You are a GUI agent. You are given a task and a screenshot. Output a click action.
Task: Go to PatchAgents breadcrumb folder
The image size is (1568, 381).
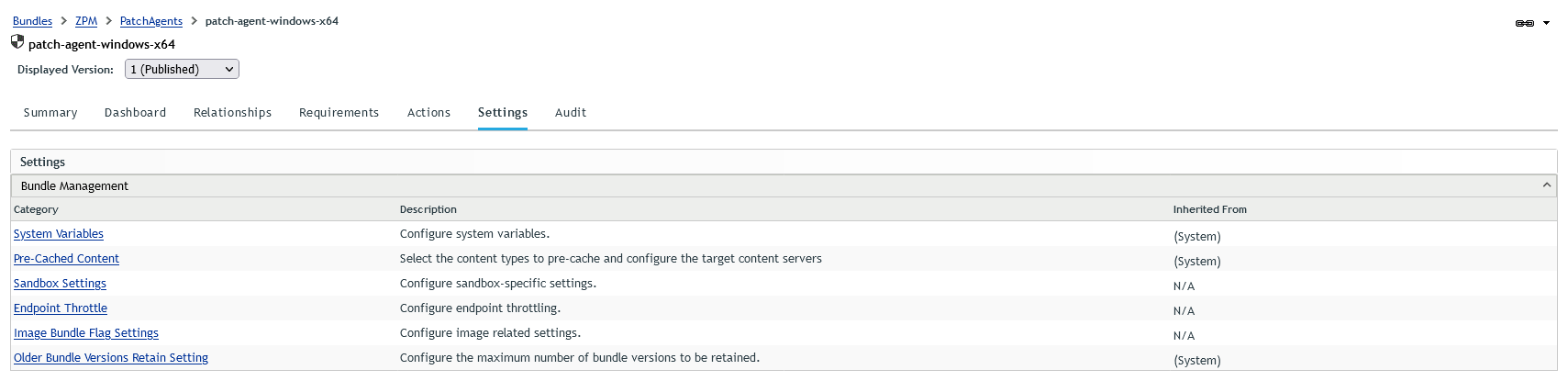(x=151, y=21)
